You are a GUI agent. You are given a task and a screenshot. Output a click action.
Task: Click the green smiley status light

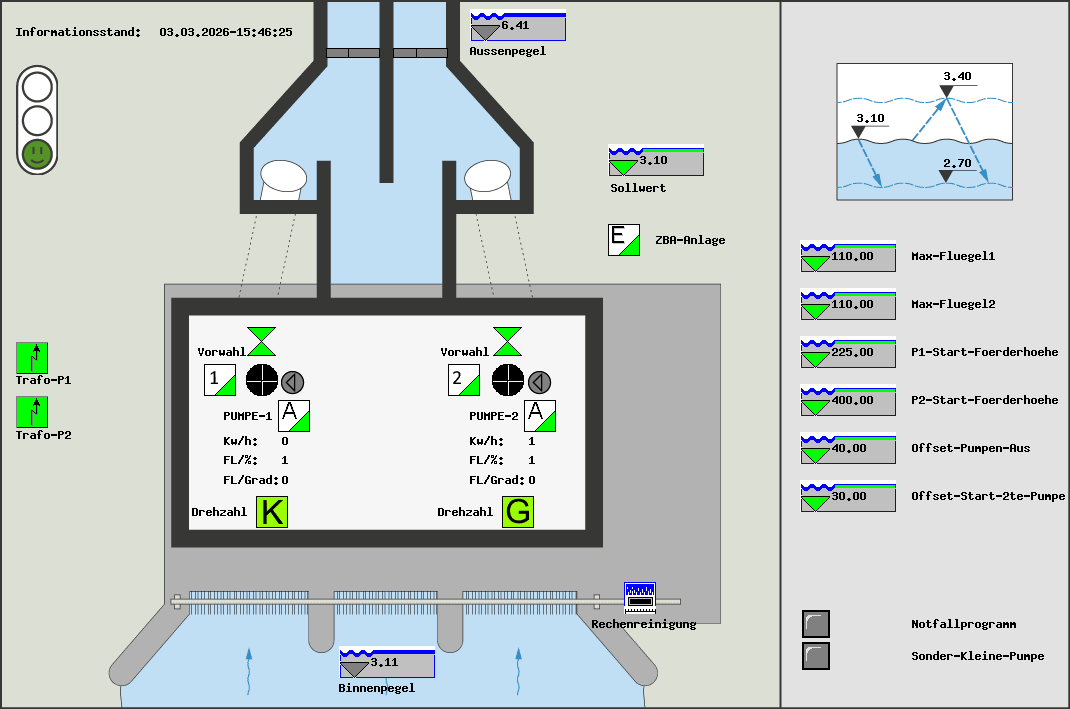[37, 153]
